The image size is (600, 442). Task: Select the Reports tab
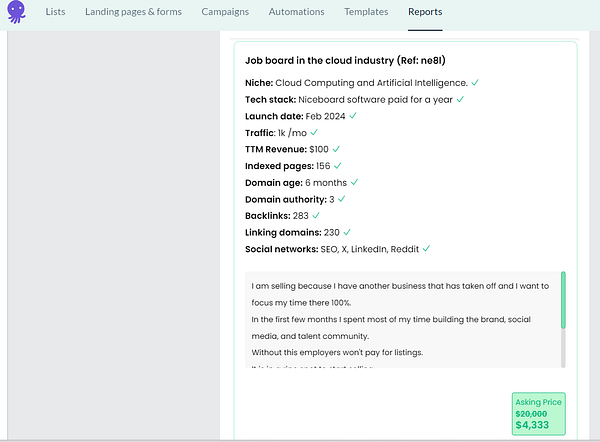(x=425, y=12)
